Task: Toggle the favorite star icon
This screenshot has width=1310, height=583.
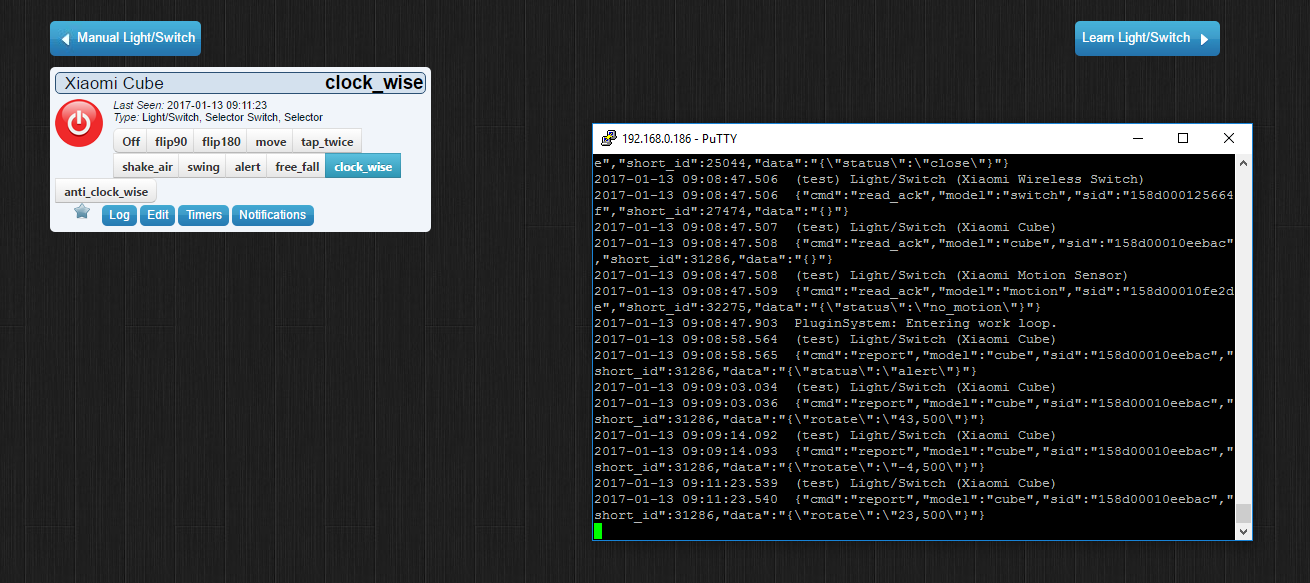Action: (x=82, y=212)
